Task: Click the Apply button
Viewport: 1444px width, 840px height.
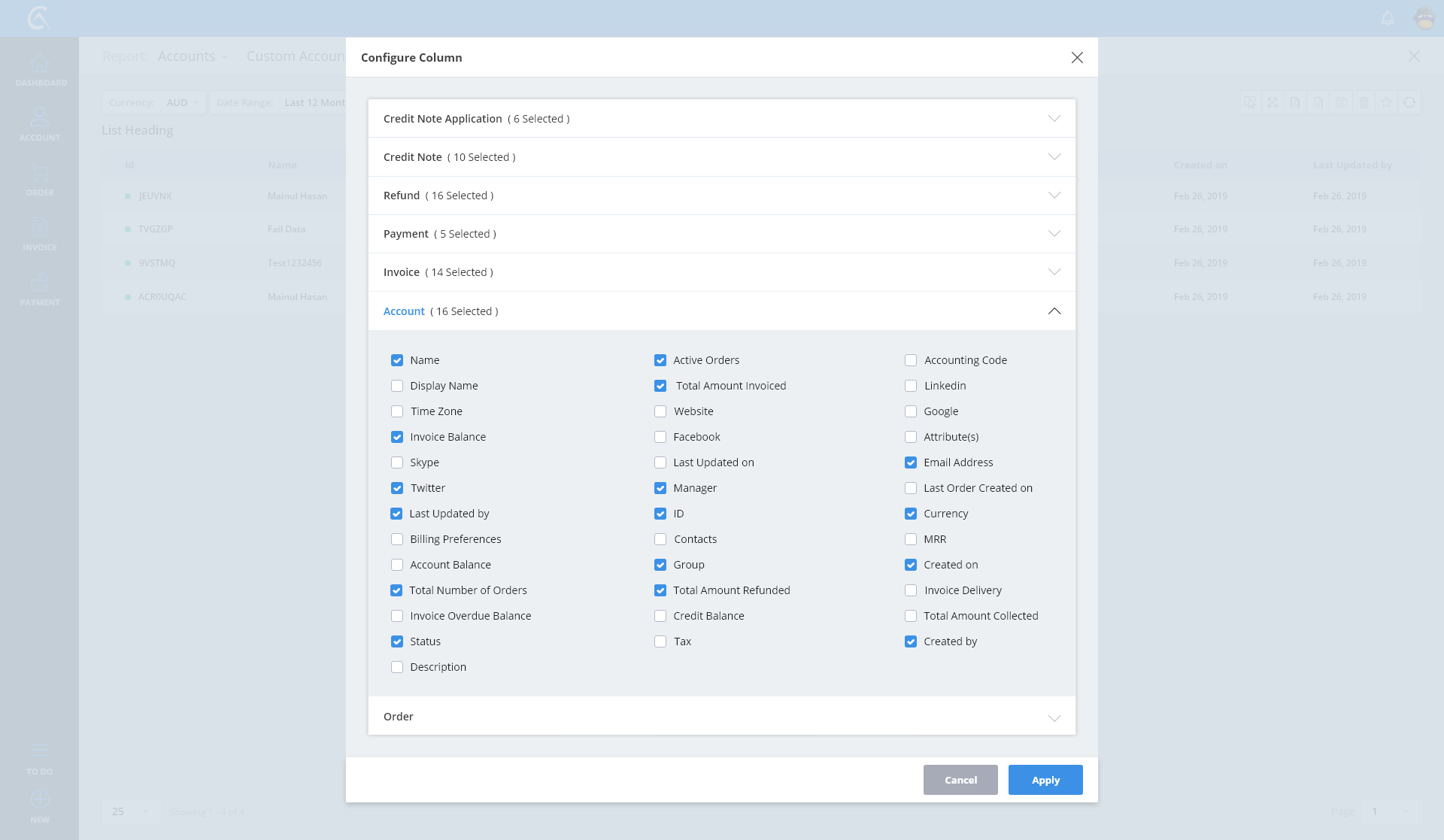Action: [x=1045, y=780]
